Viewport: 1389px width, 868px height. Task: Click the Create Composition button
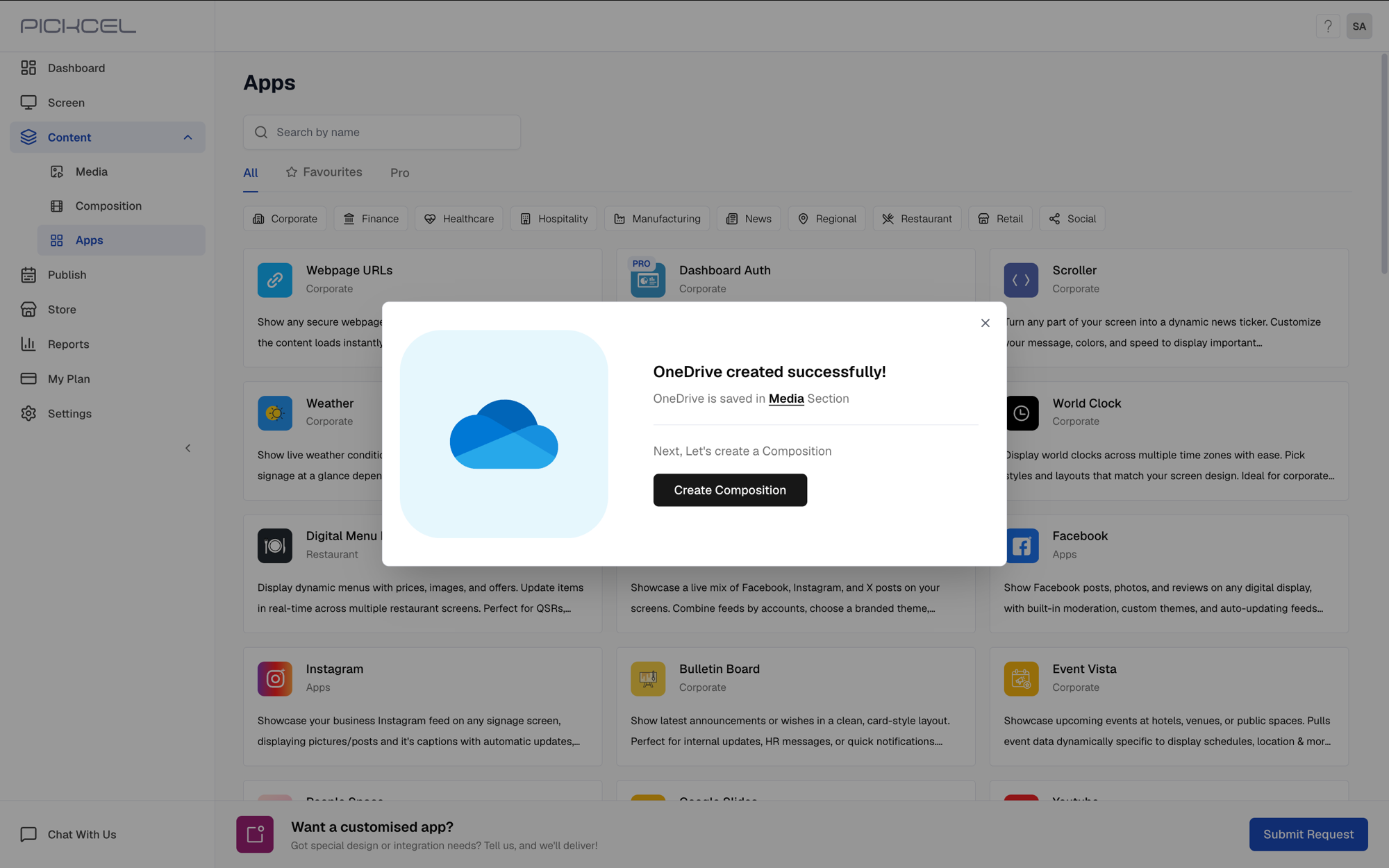[730, 490]
